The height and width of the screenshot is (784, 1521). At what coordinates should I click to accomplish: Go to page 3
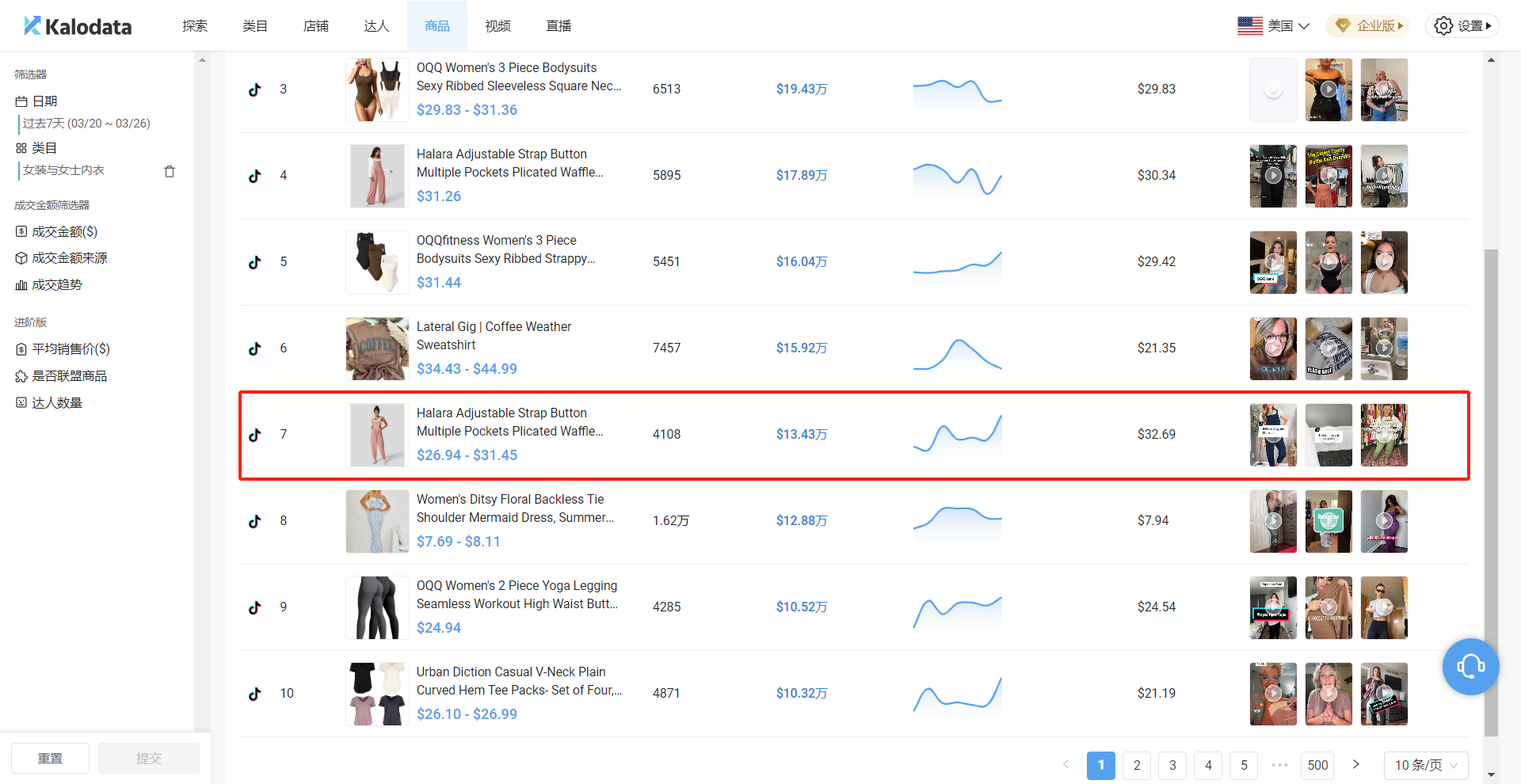click(1172, 765)
